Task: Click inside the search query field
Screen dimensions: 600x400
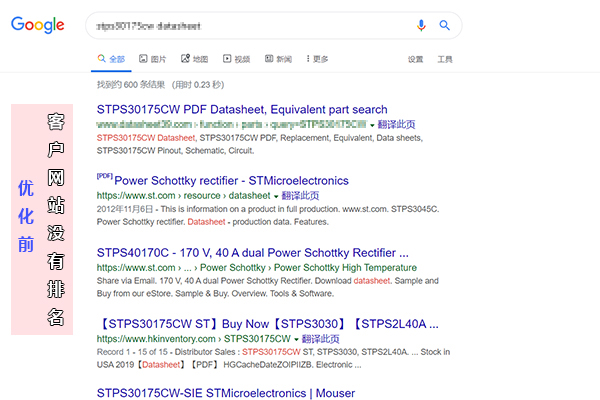Action: [x=249, y=26]
